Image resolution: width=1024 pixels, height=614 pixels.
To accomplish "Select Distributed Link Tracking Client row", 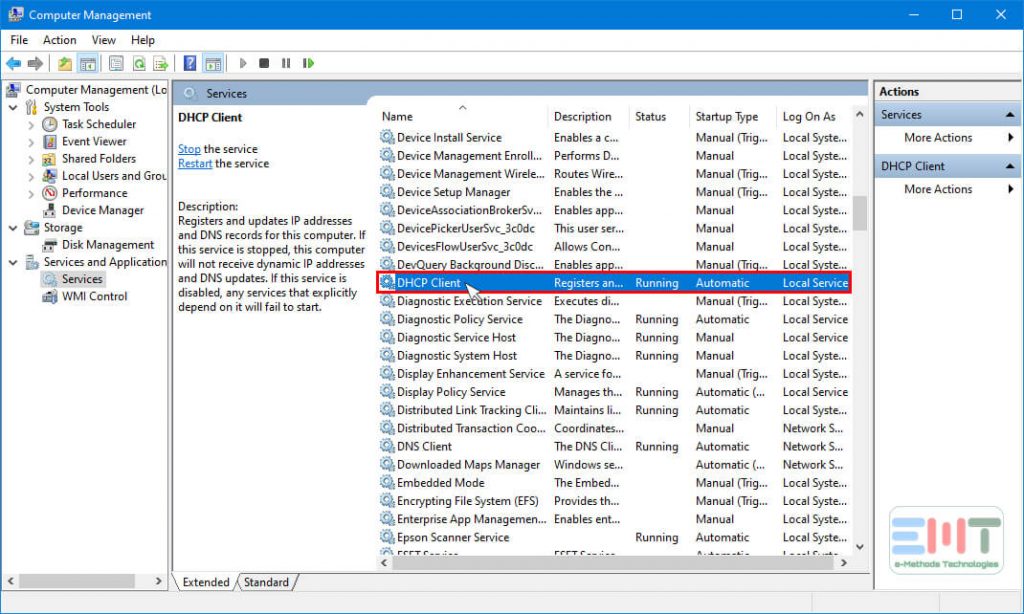I will [x=614, y=410].
